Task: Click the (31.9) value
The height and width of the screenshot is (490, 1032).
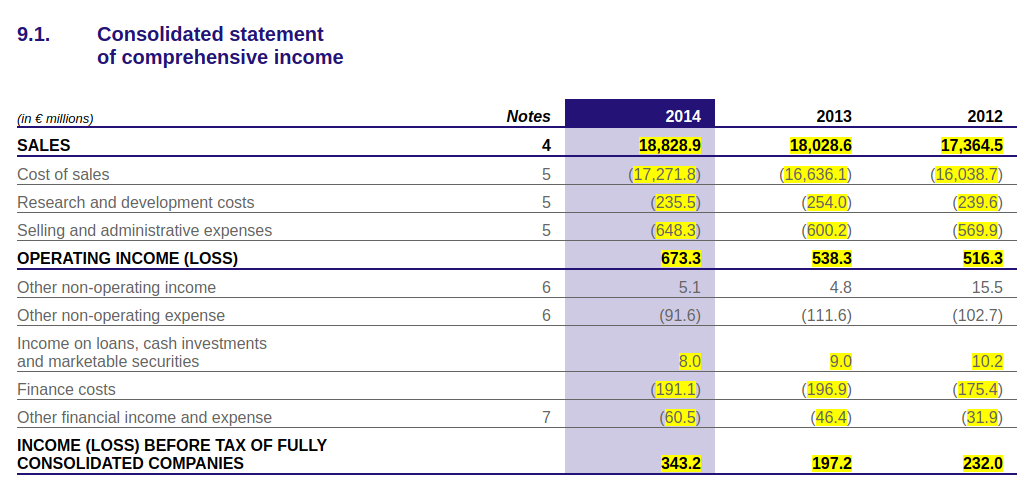Action: coord(982,418)
